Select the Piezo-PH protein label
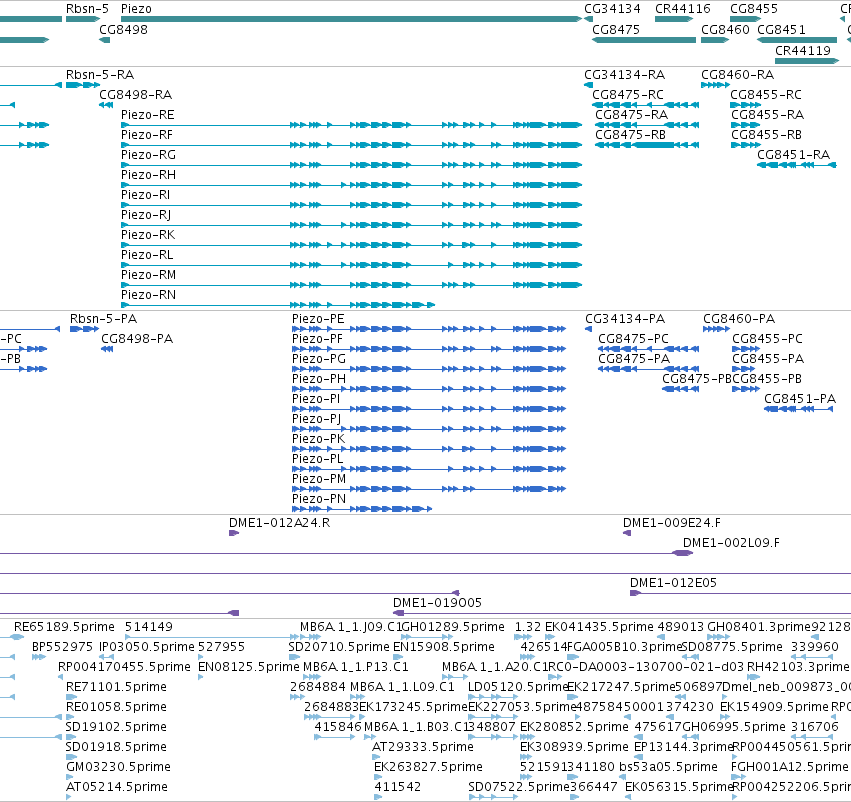Viewport: 851px width, 802px height. tap(319, 379)
